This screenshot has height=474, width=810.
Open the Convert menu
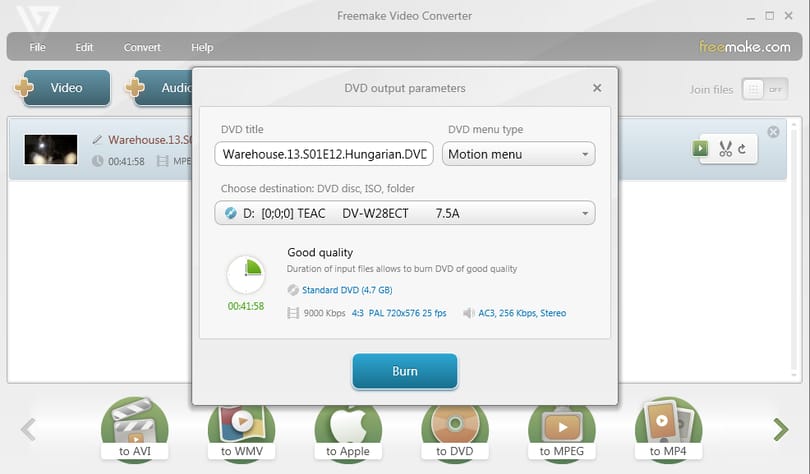(x=142, y=47)
